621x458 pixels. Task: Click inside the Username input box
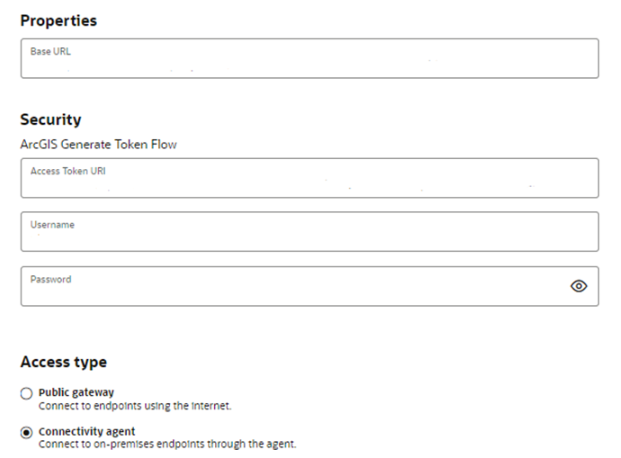pos(309,236)
